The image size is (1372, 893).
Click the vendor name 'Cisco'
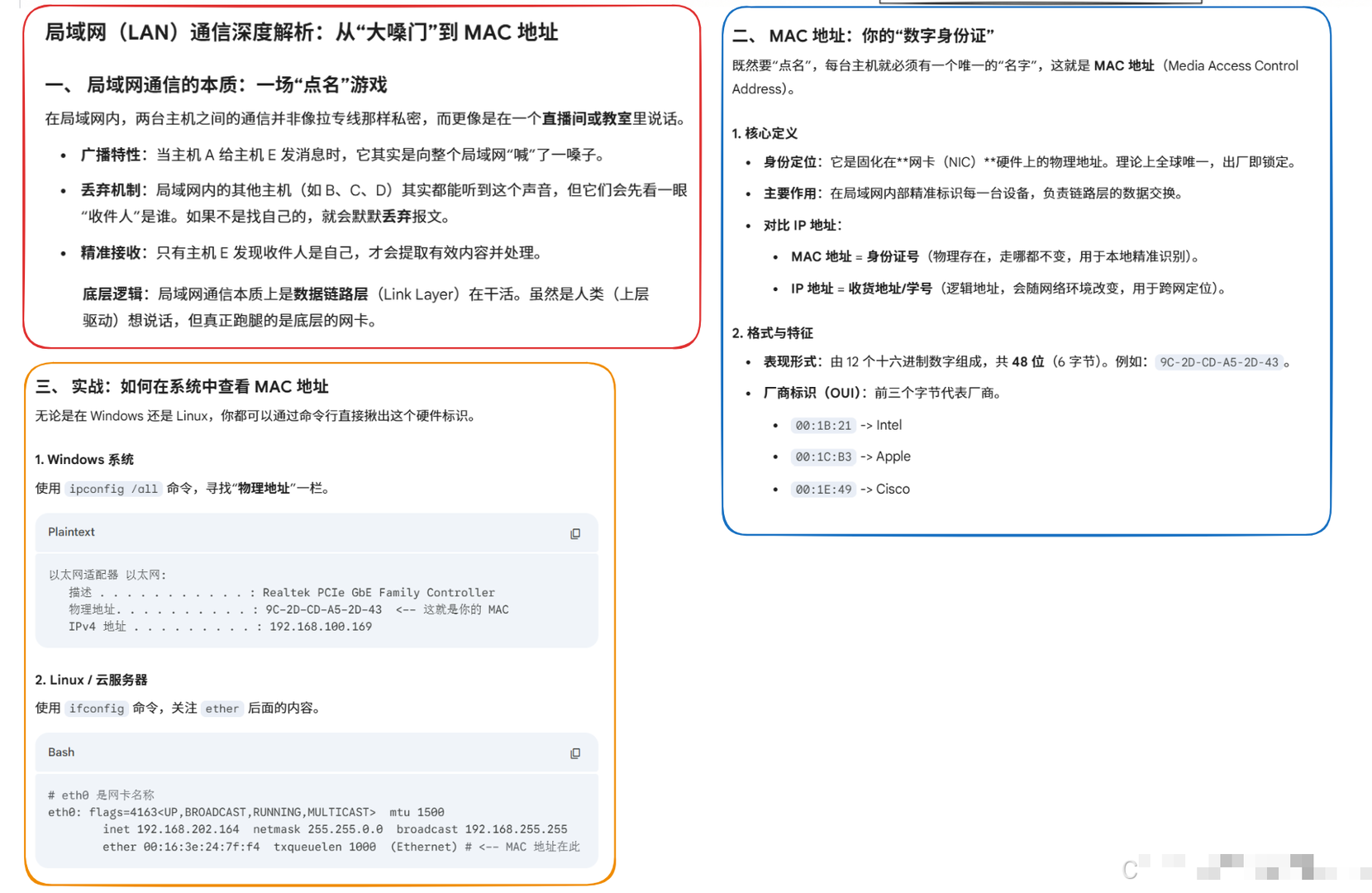[893, 489]
